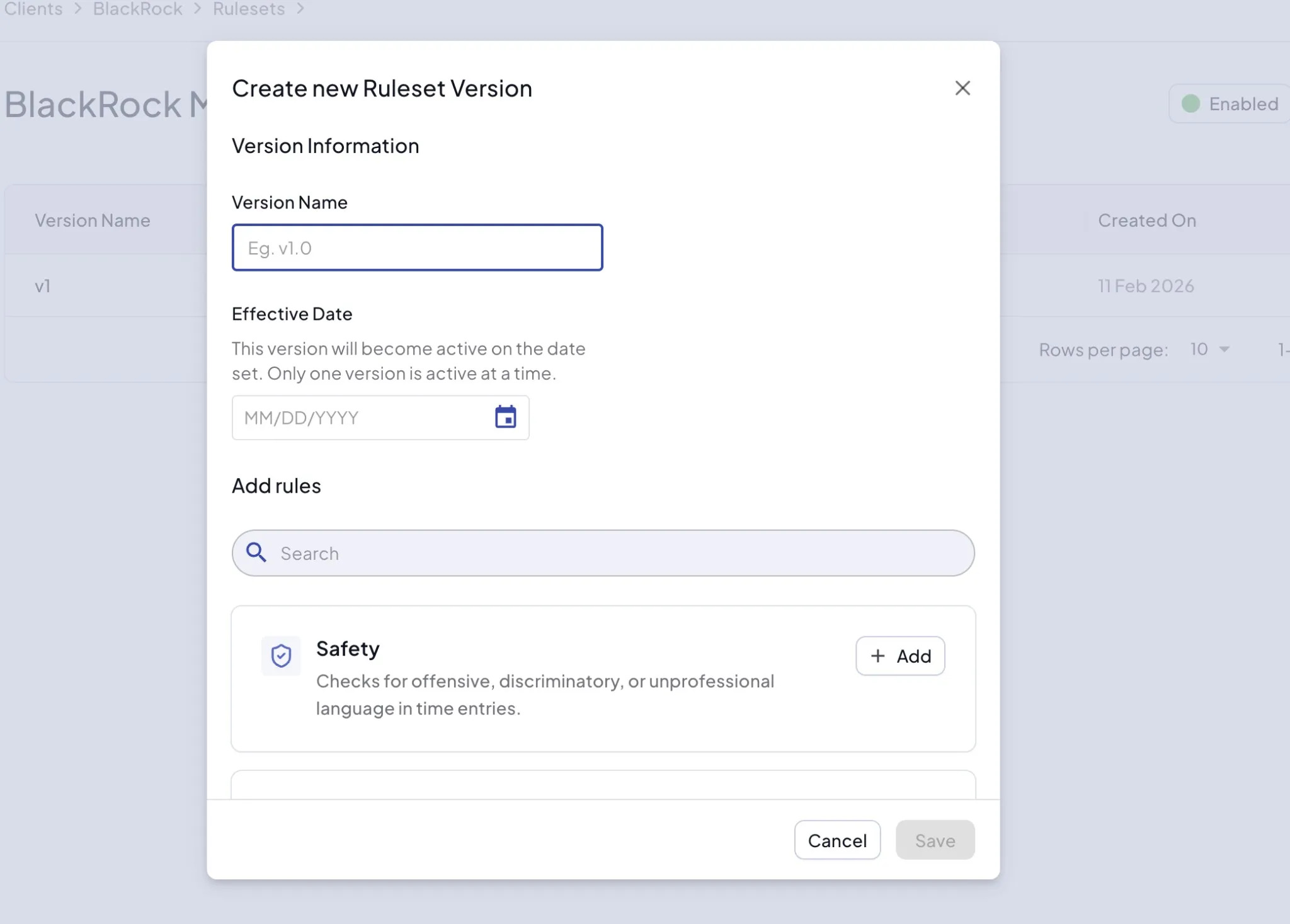Click the green status dot next to Enabled

[x=1192, y=103]
